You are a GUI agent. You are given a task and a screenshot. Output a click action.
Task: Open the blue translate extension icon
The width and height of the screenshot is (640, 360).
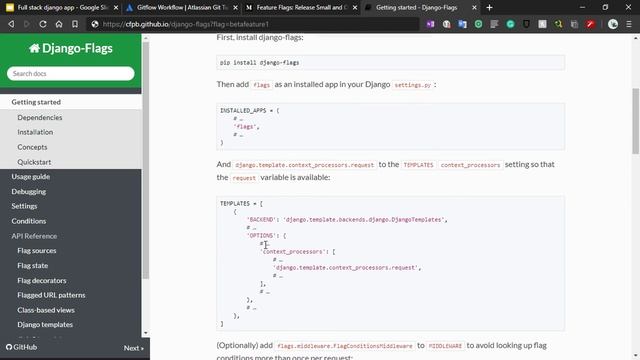tap(462, 24)
